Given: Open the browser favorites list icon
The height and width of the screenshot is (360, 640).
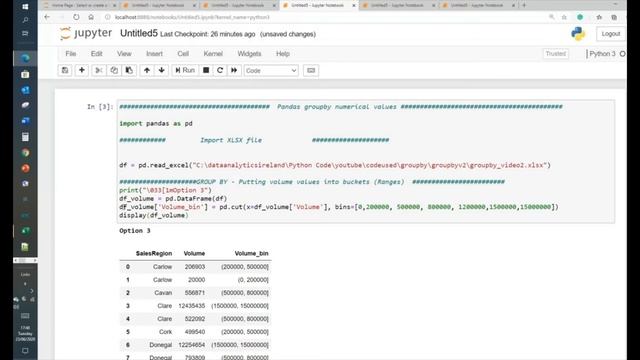Looking at the screenshot, I should point(599,17).
